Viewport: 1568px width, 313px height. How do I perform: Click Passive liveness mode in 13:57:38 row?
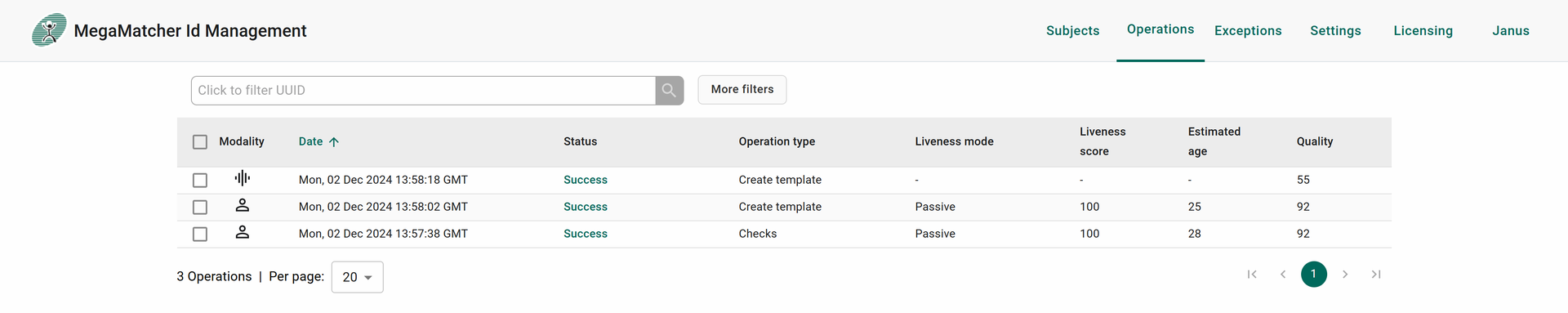(x=935, y=234)
